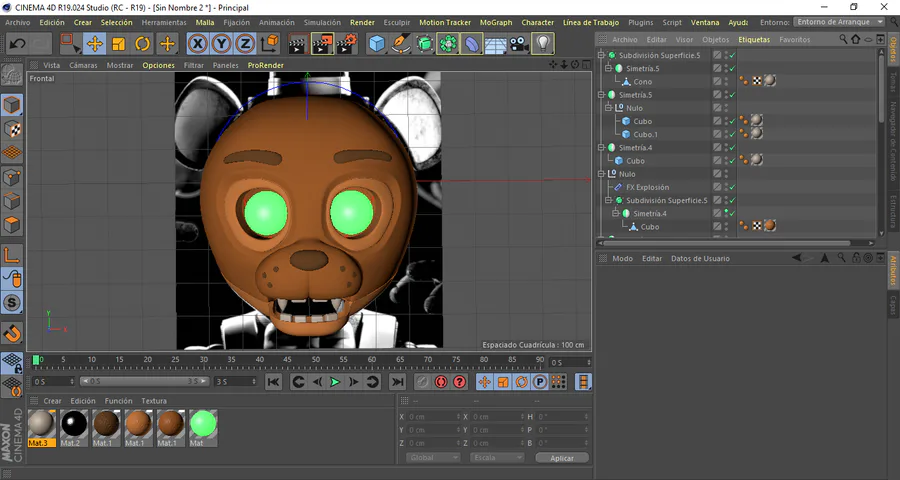
Task: Collapse Nulo group containing FX Explosión
Action: pyautogui.click(x=602, y=174)
